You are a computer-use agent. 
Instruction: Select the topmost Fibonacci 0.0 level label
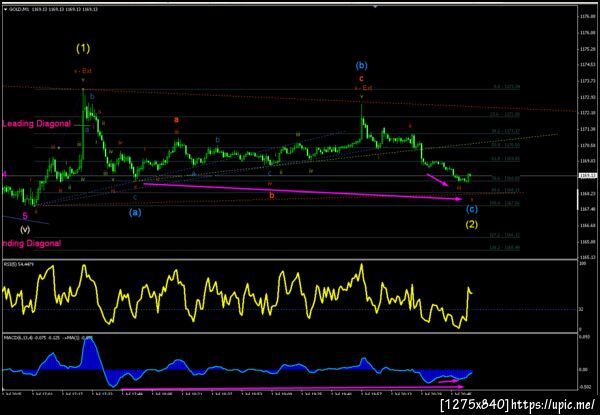[x=506, y=87]
